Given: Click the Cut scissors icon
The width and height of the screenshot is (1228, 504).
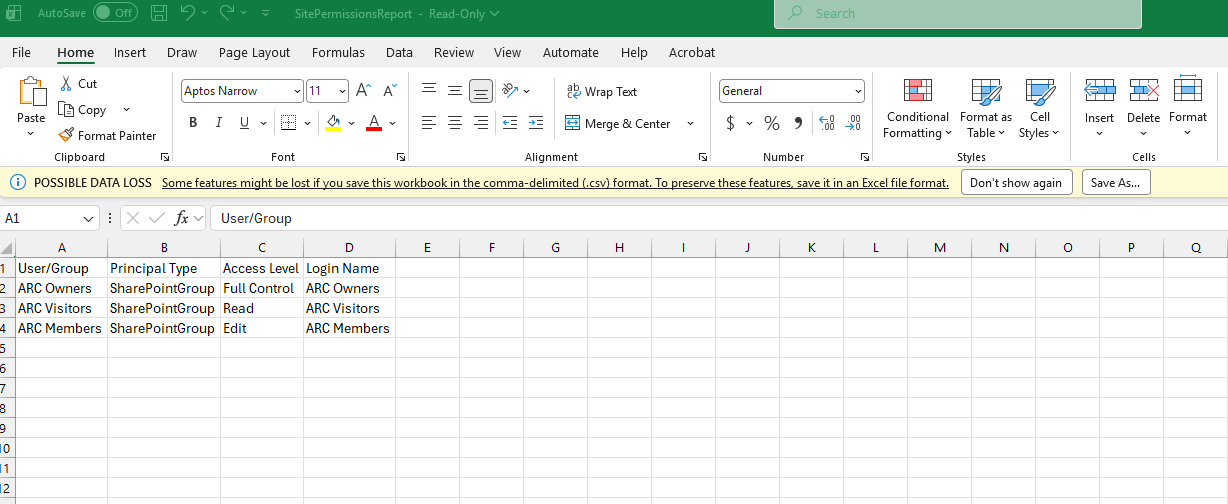Looking at the screenshot, I should (66, 84).
